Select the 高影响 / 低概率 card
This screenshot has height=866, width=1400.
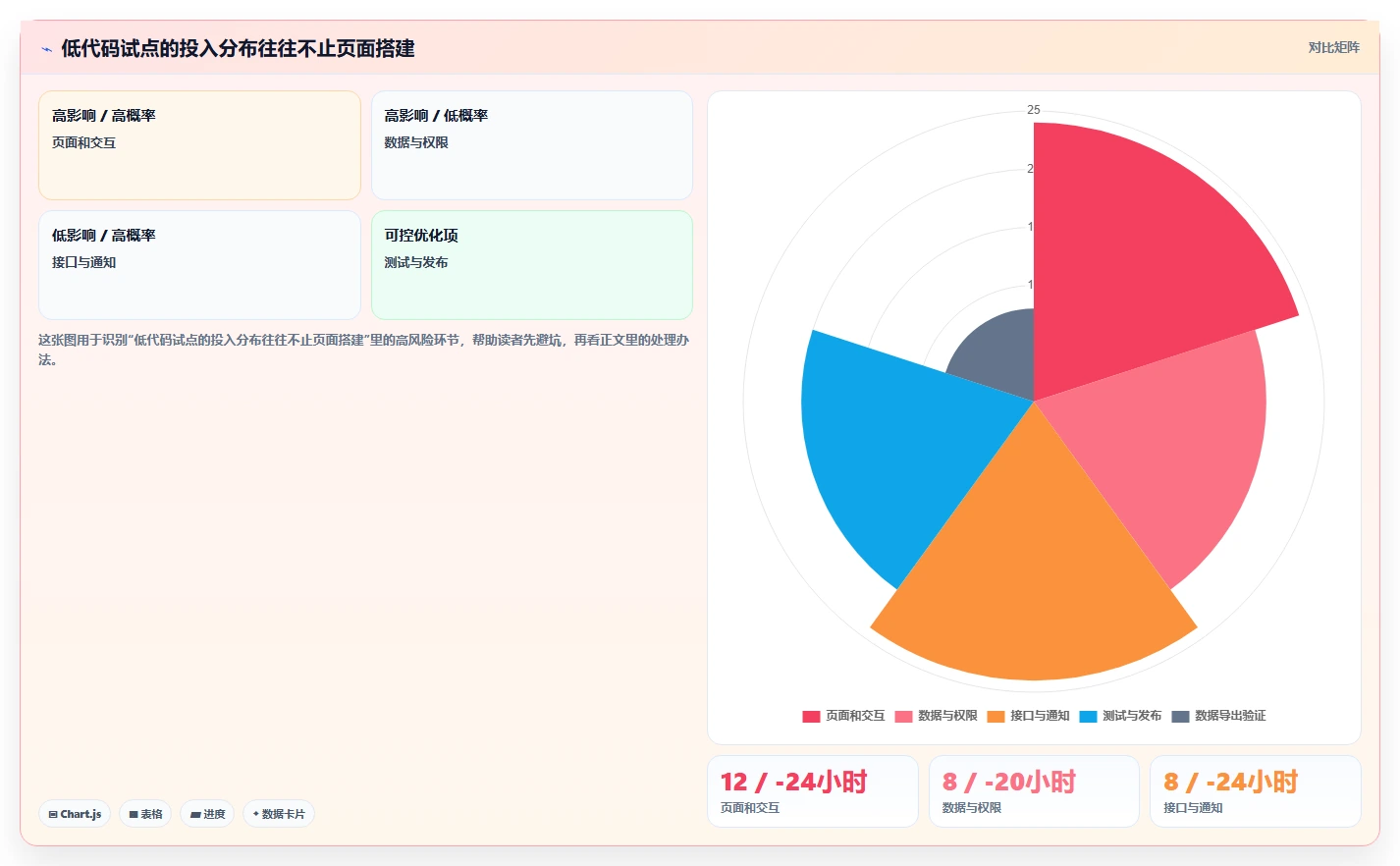pos(532,145)
